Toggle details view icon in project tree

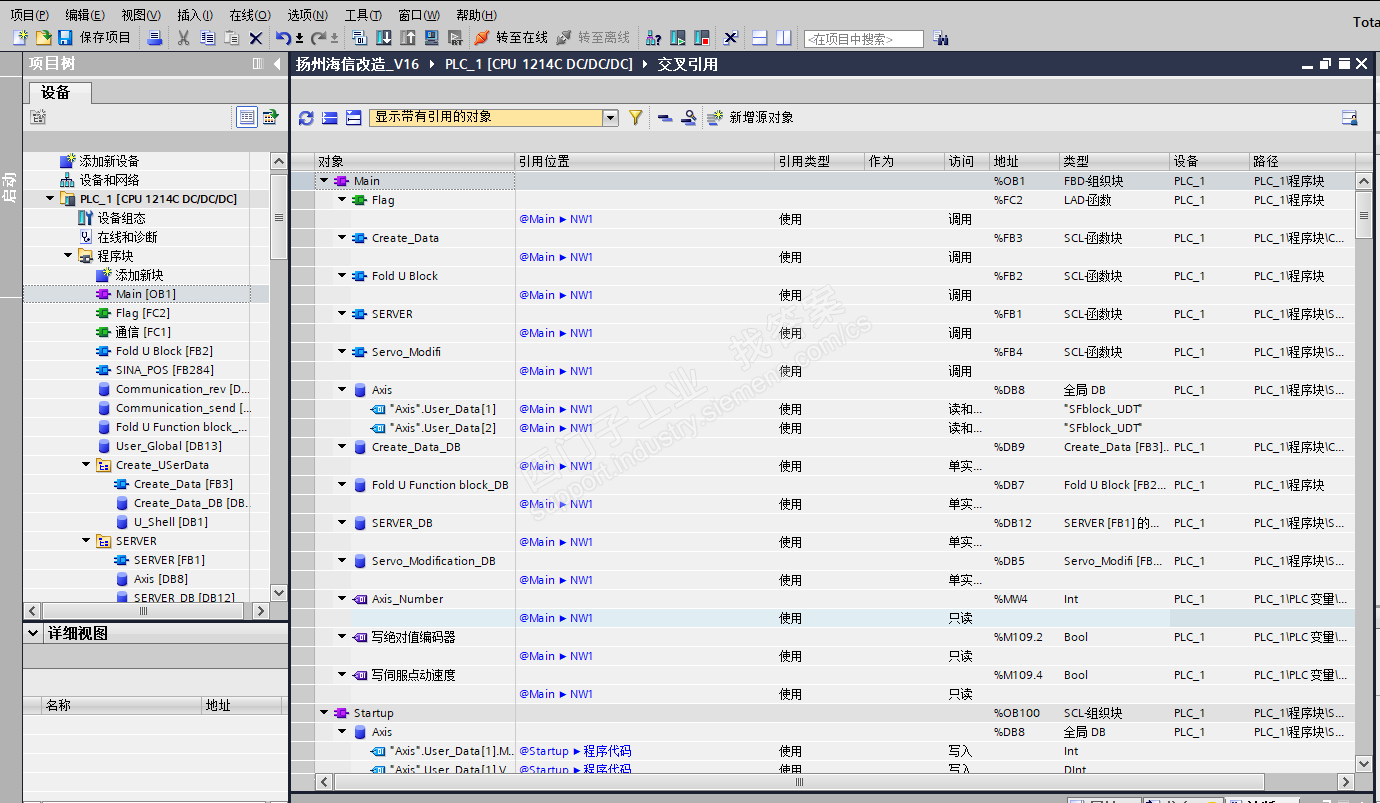[x=246, y=117]
